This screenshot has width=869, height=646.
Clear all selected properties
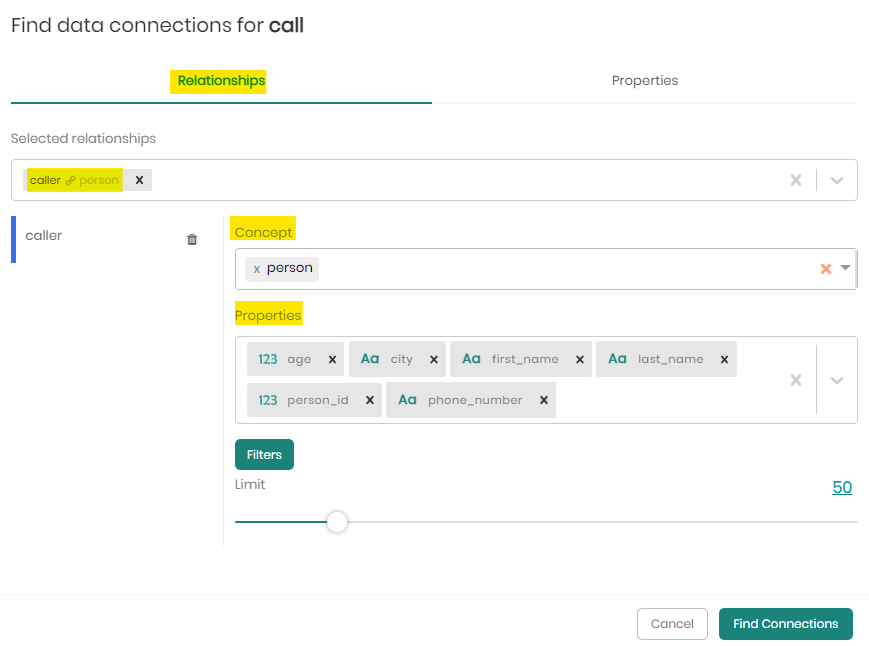pos(796,380)
